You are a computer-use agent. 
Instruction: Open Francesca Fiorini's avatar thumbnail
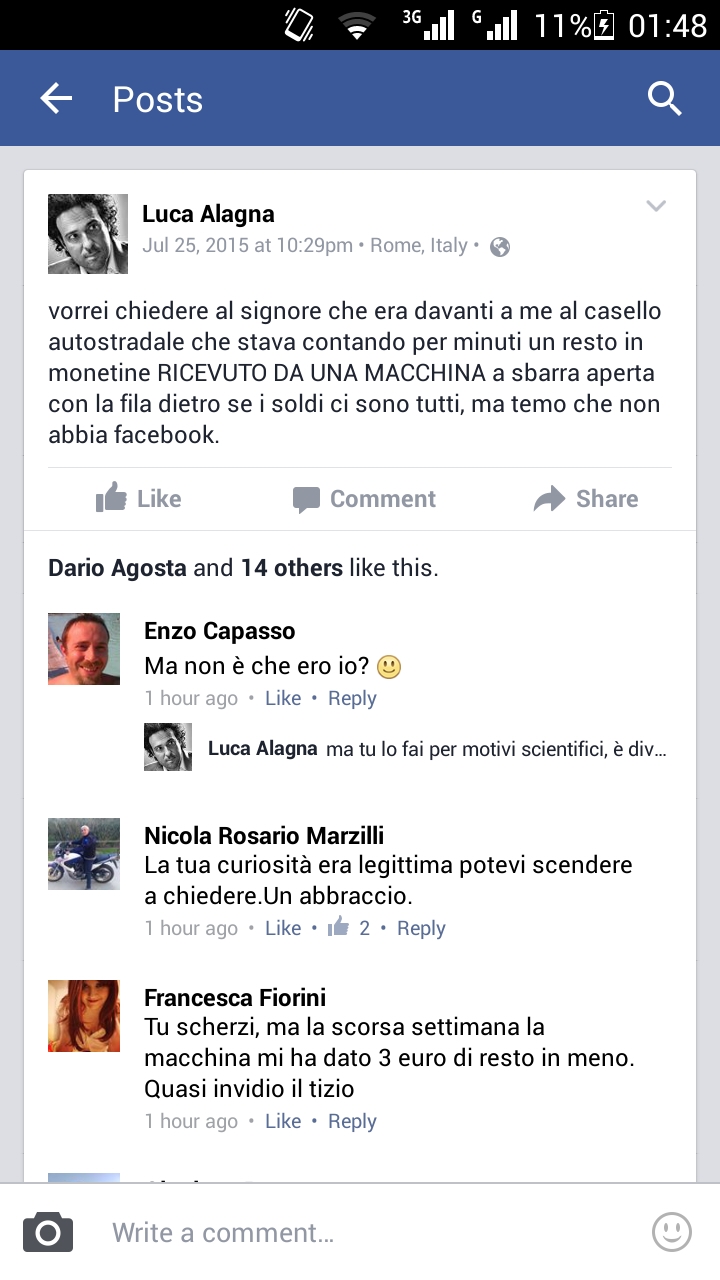pyautogui.click(x=84, y=1016)
